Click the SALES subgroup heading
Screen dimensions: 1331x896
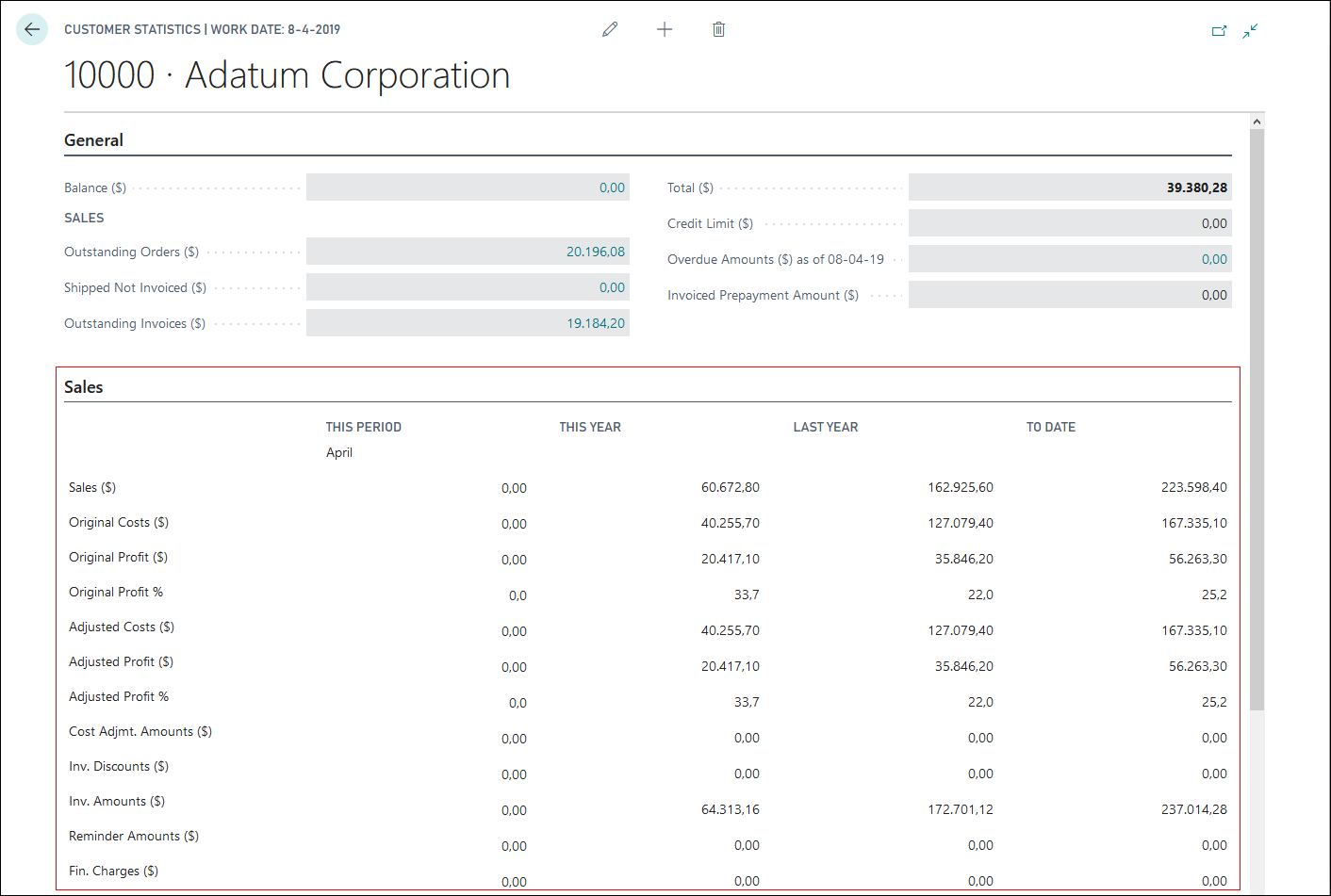coord(84,218)
